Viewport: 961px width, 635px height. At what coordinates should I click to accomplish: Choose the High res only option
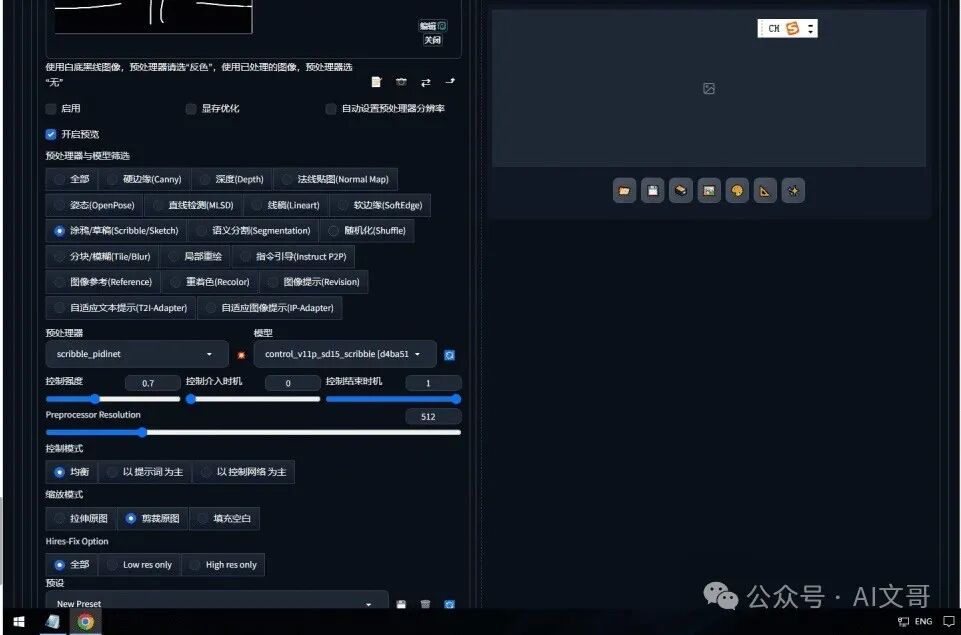coord(223,564)
